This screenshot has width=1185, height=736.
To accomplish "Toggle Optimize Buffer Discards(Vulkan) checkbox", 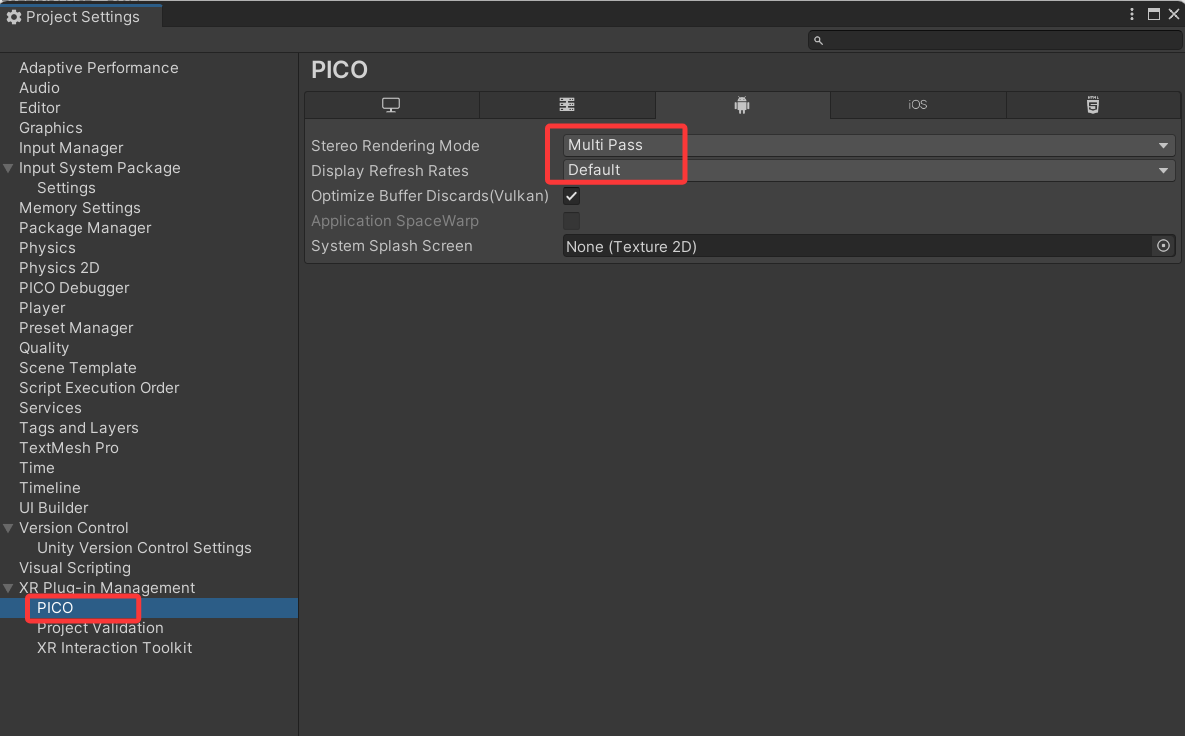I will [x=571, y=196].
